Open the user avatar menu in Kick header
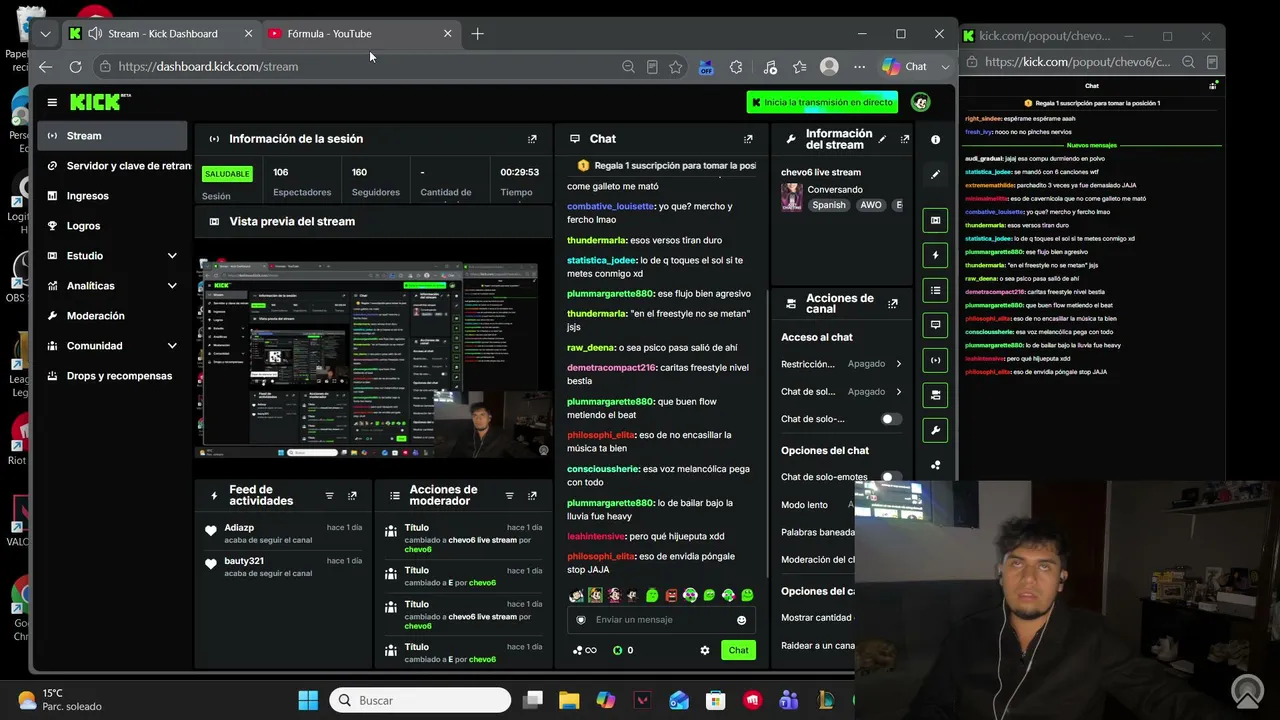The height and width of the screenshot is (720, 1280). (921, 102)
